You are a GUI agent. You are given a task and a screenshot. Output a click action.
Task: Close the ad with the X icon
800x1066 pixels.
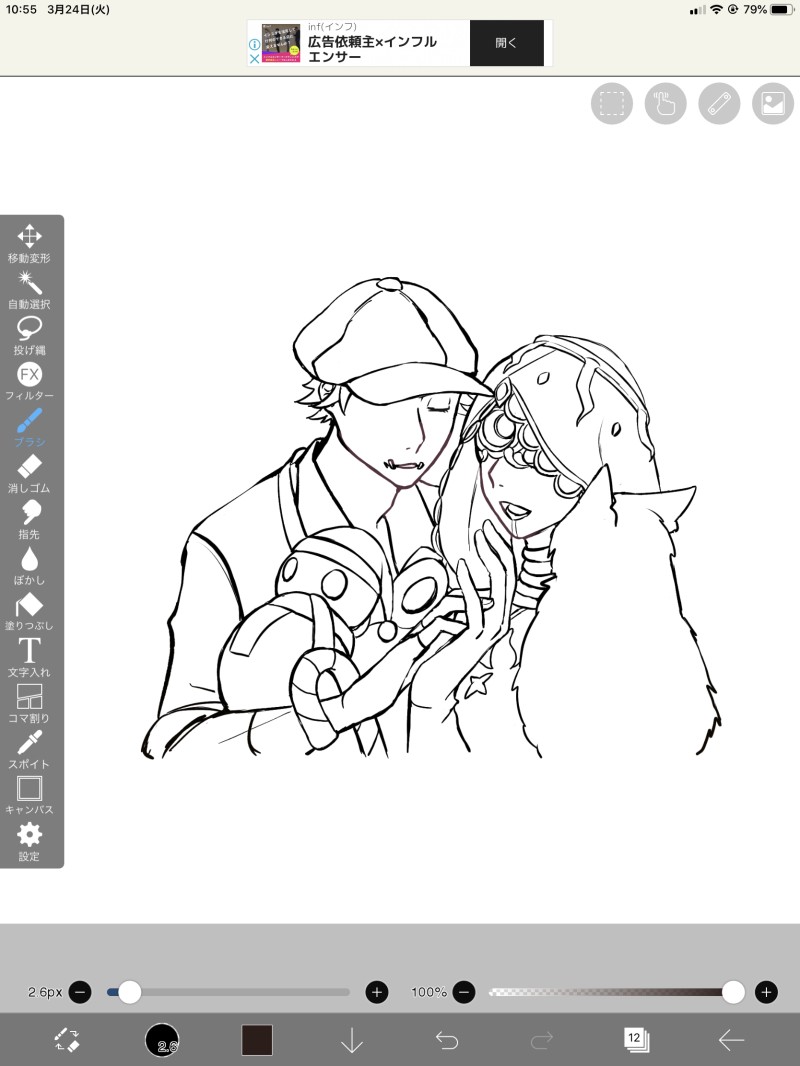pyautogui.click(x=254, y=59)
